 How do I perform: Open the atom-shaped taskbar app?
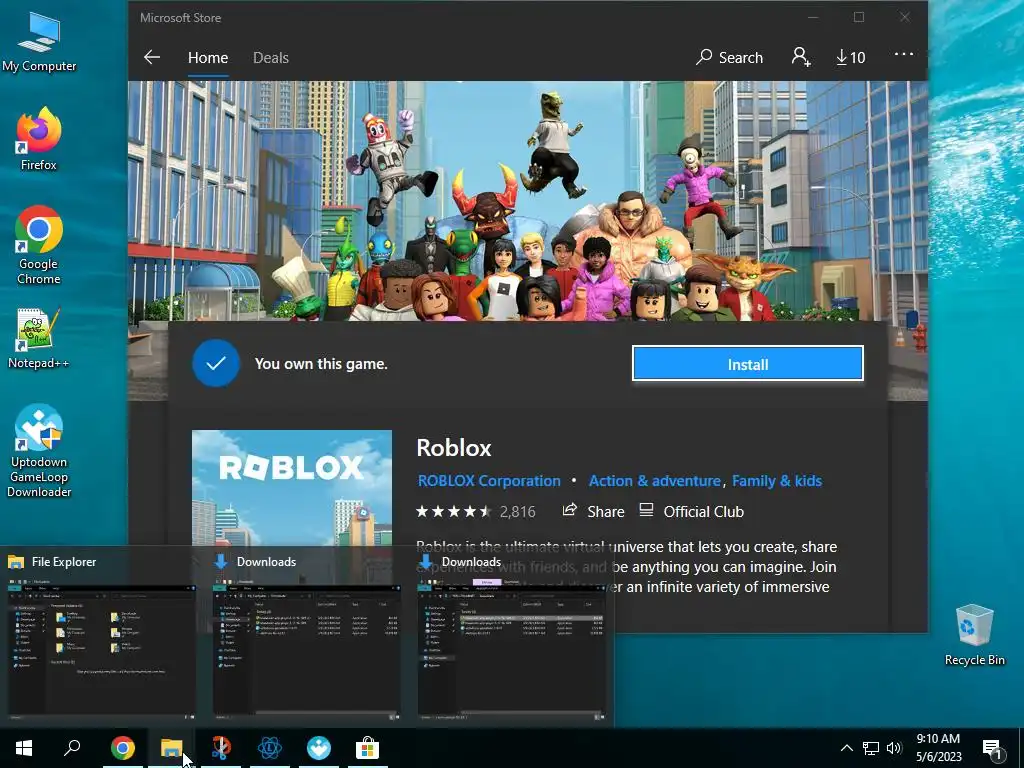[x=269, y=748]
